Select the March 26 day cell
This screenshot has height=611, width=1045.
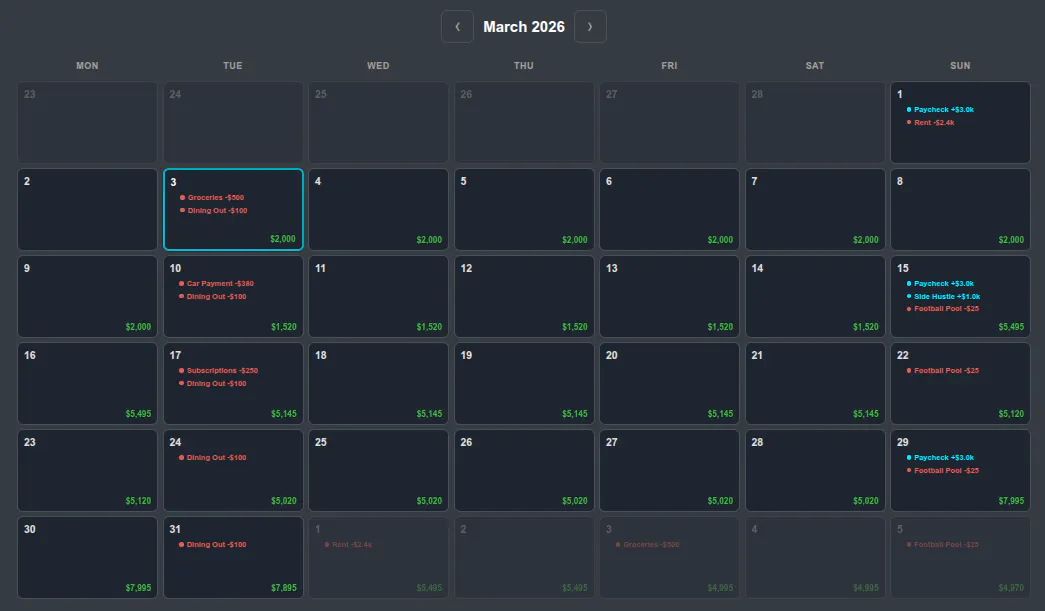524,470
